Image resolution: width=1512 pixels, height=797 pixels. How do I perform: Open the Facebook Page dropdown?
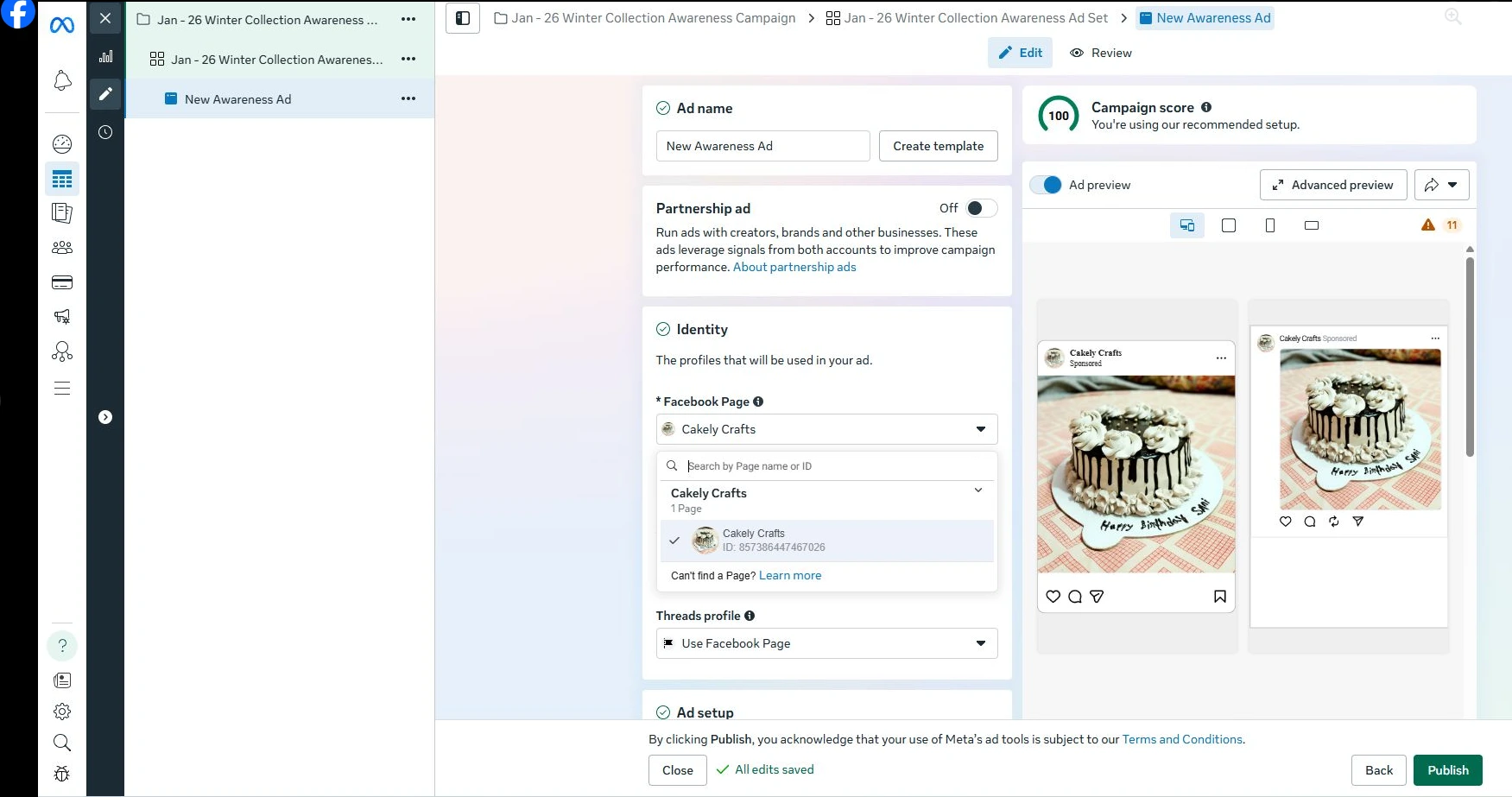826,429
